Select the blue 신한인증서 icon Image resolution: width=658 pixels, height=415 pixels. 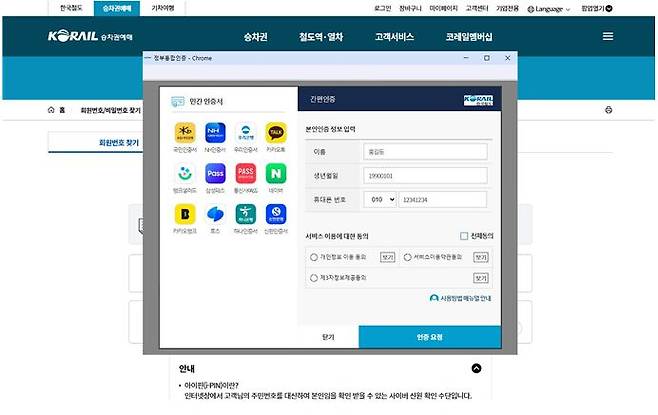276,214
